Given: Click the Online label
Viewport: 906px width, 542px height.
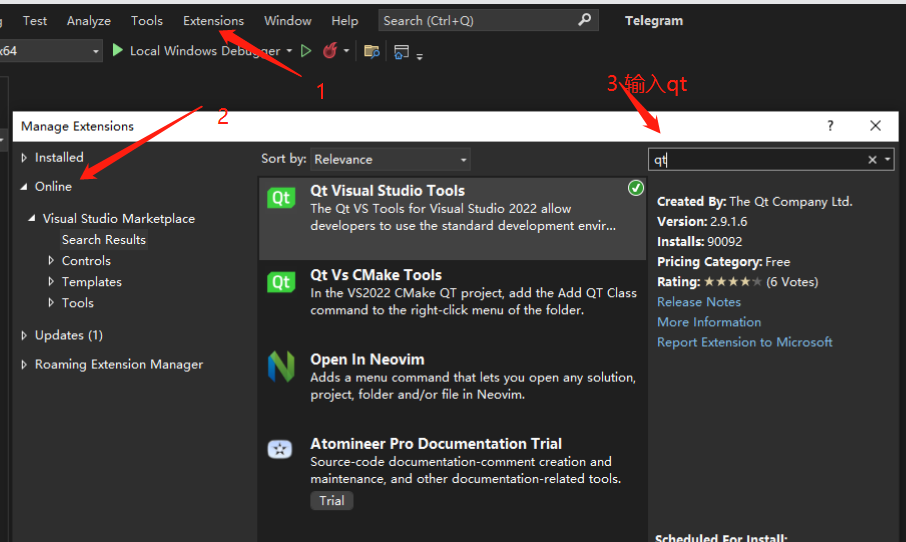Looking at the screenshot, I should tap(53, 187).
